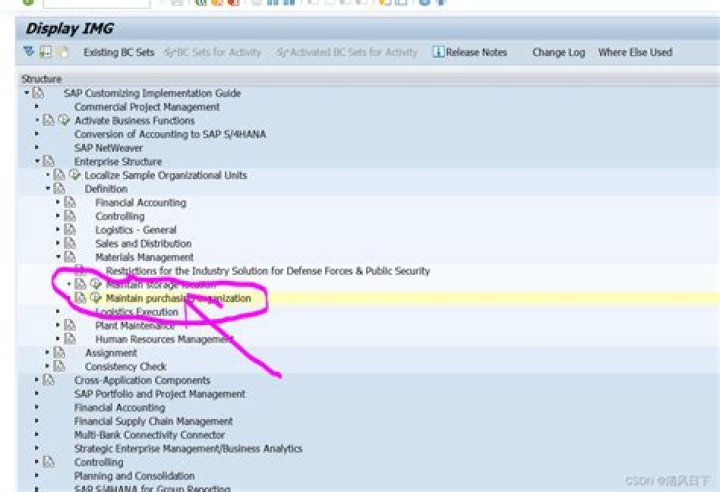
Task: Expand the Cross-Application Components node
Action: pos(37,380)
